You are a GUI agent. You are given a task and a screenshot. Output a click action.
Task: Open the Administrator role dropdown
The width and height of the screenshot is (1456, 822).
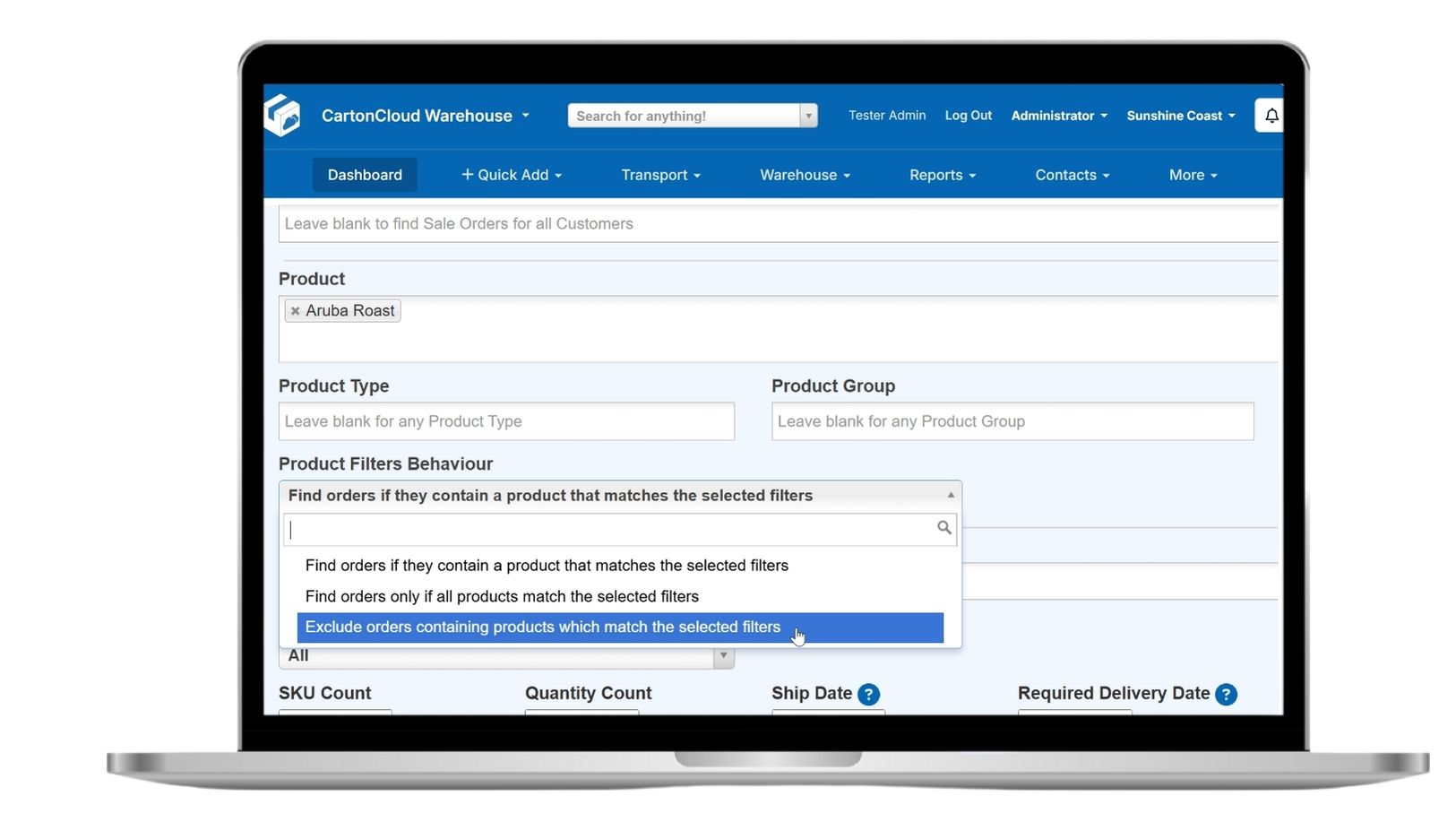tap(1059, 116)
